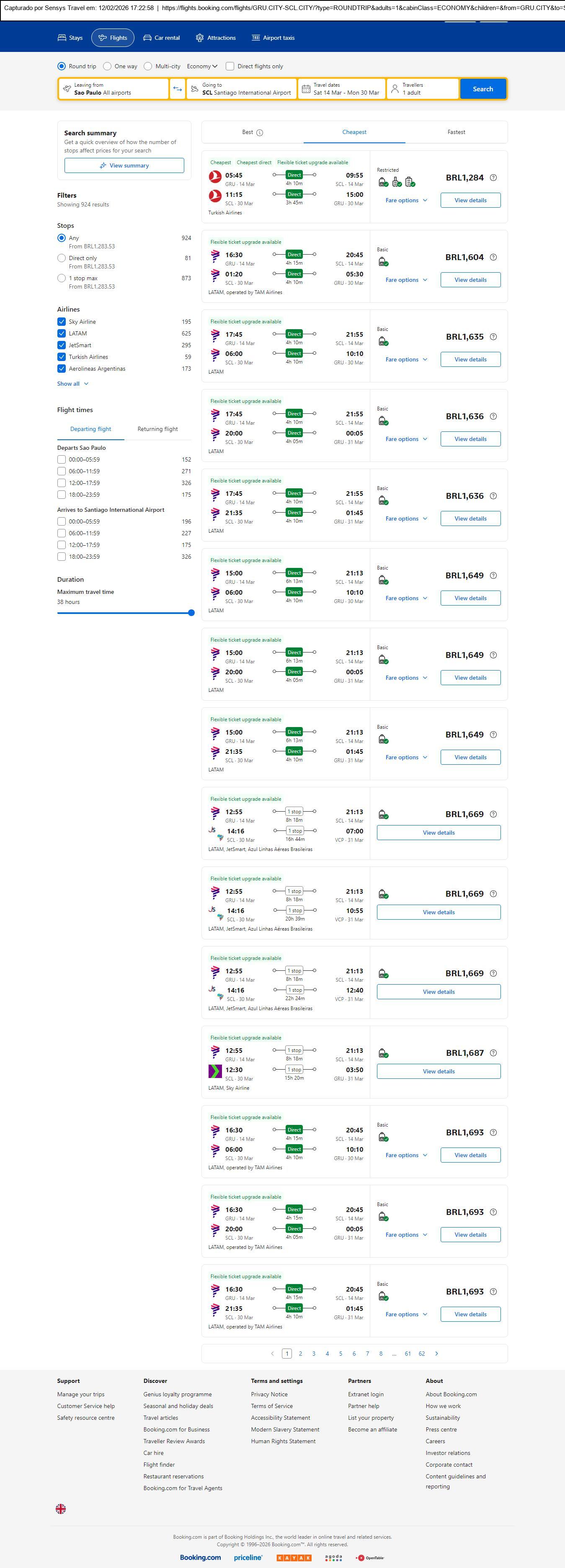565x1568 pixels.
Task: Expand Show all airlines list
Action: [x=72, y=384]
